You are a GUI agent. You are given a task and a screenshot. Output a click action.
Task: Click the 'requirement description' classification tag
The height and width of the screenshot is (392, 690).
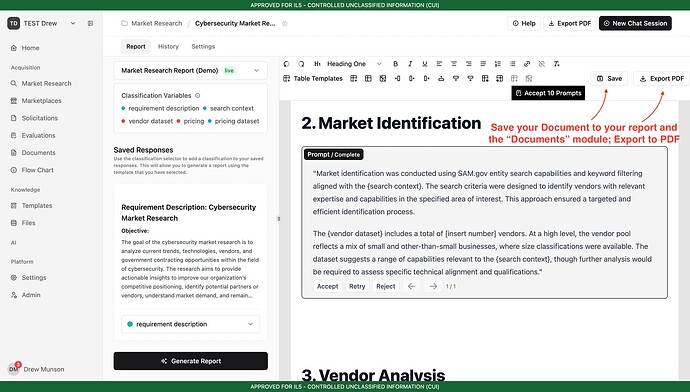pyautogui.click(x=160, y=108)
